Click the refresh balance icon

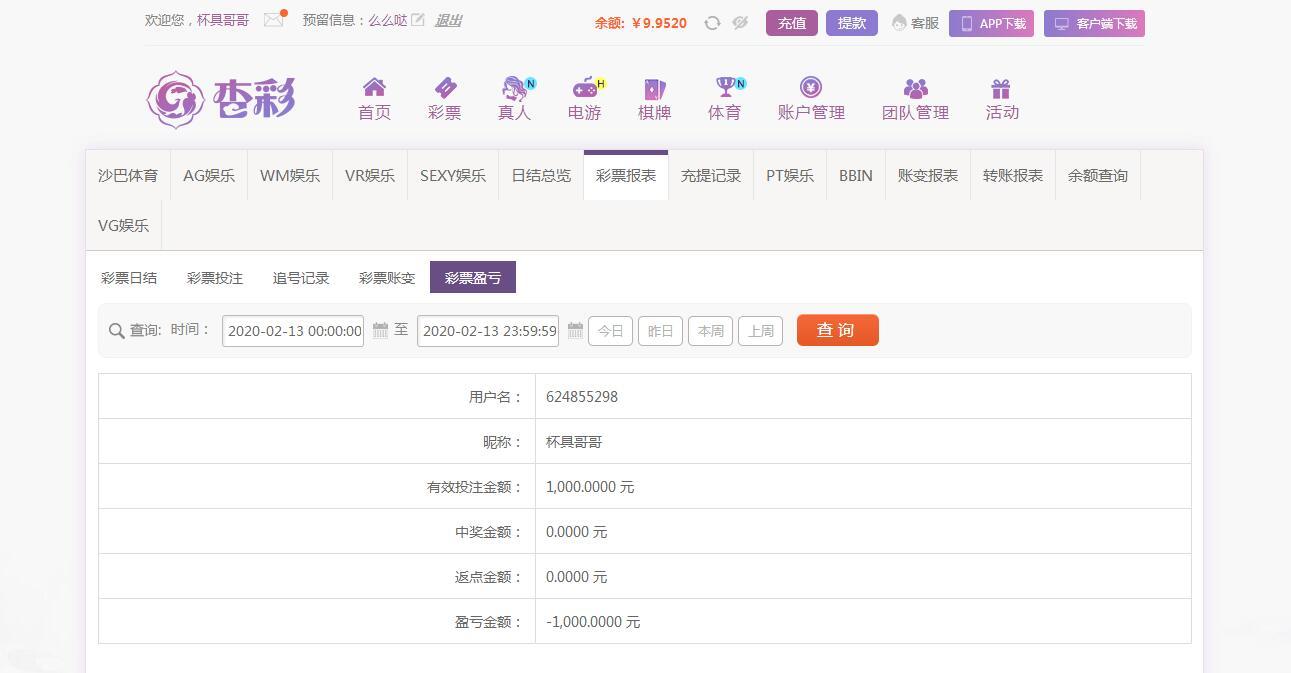[712, 23]
